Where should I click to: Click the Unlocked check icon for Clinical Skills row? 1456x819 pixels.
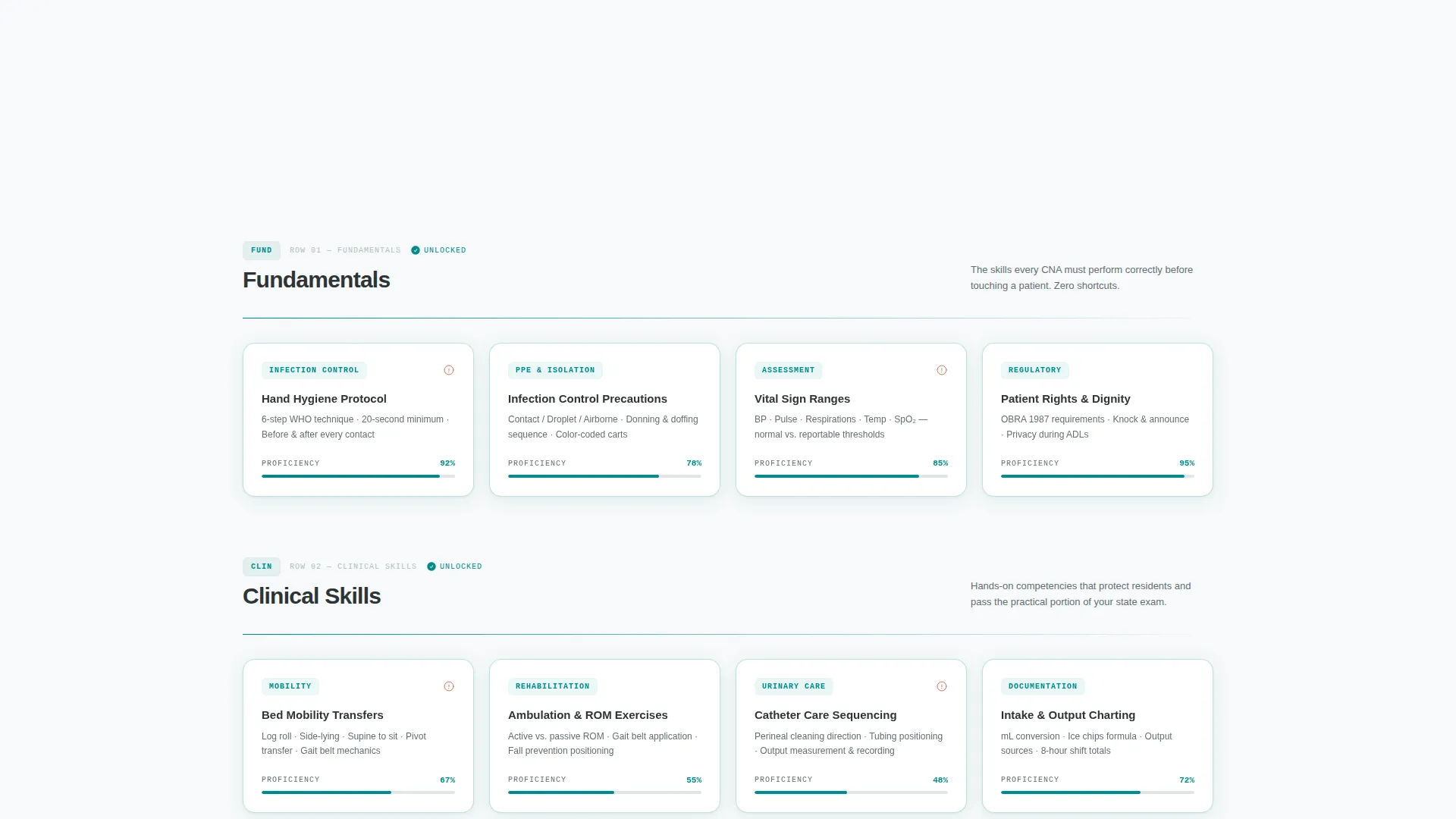[431, 566]
